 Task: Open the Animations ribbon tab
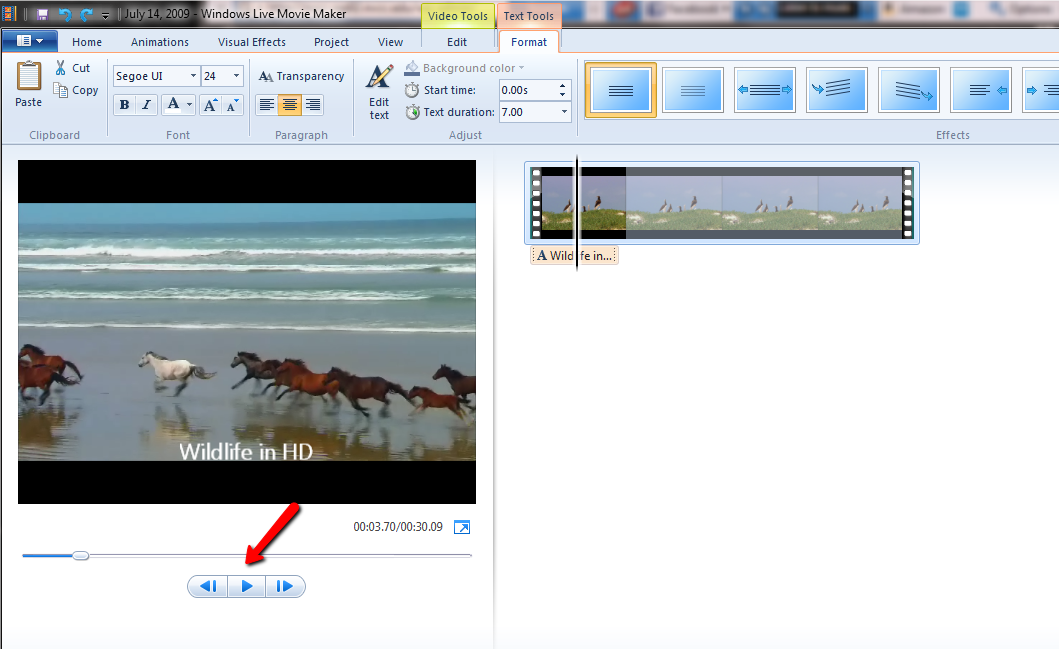point(160,42)
